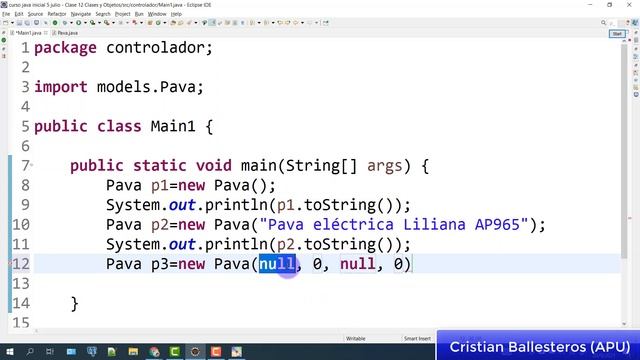The height and width of the screenshot is (360, 640).
Task: Expand the Coverage dropdown arrow
Action: coord(99,23)
